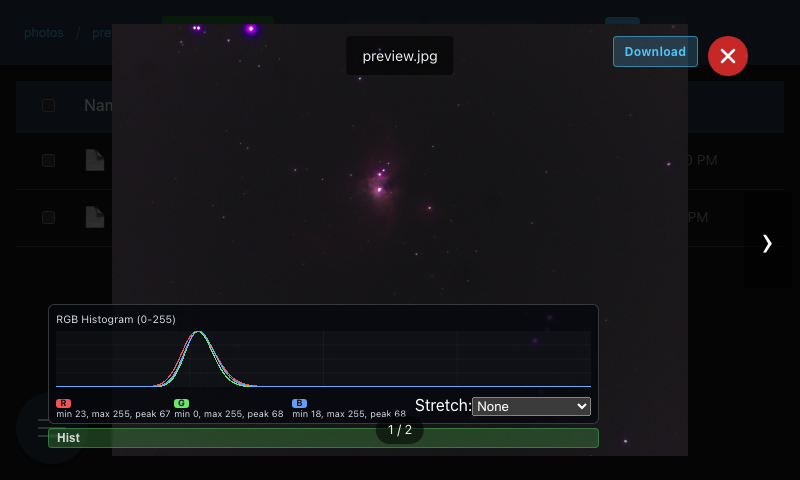Click the RGB Histogram (0-255) title
The height and width of the screenshot is (480, 800).
[x=116, y=319]
